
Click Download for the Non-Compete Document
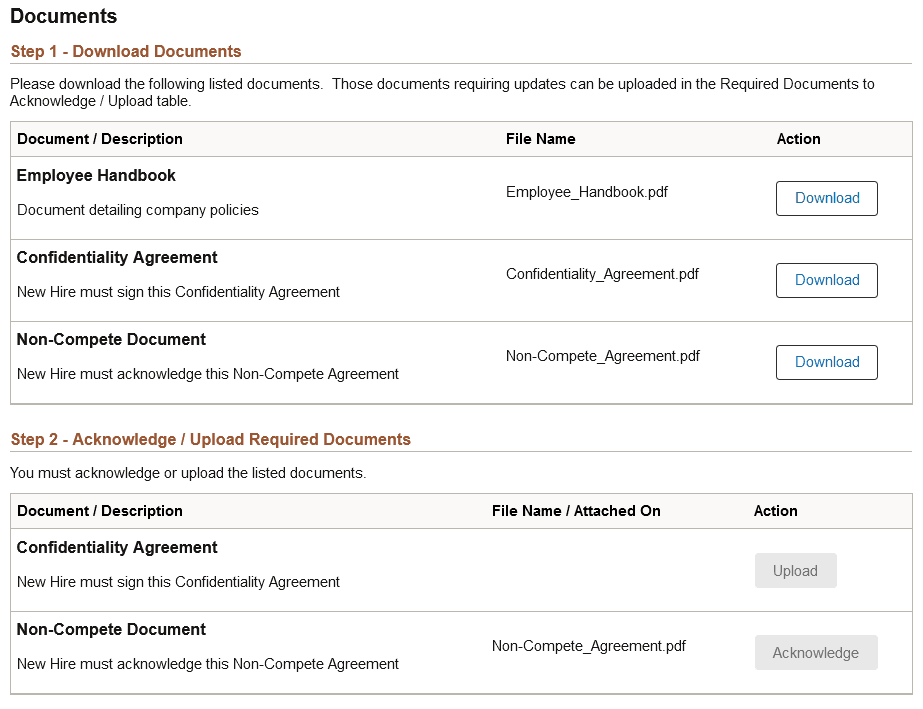(x=826, y=362)
